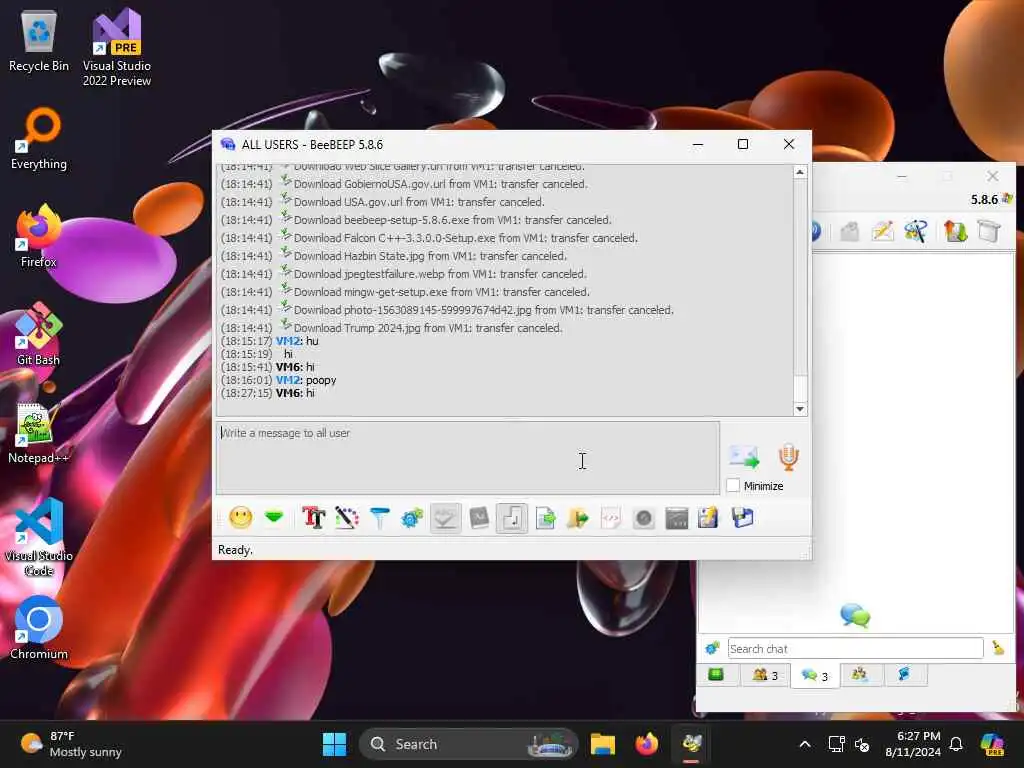Viewport: 1024px width, 768px height.
Task: Switch to the blue flag tab
Action: (904, 675)
